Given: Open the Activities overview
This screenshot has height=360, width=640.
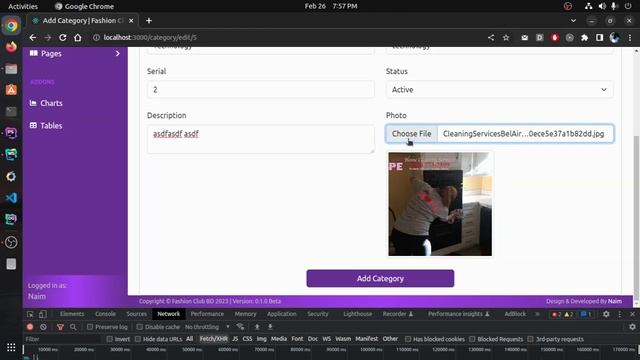Looking at the screenshot, I should [23, 6].
